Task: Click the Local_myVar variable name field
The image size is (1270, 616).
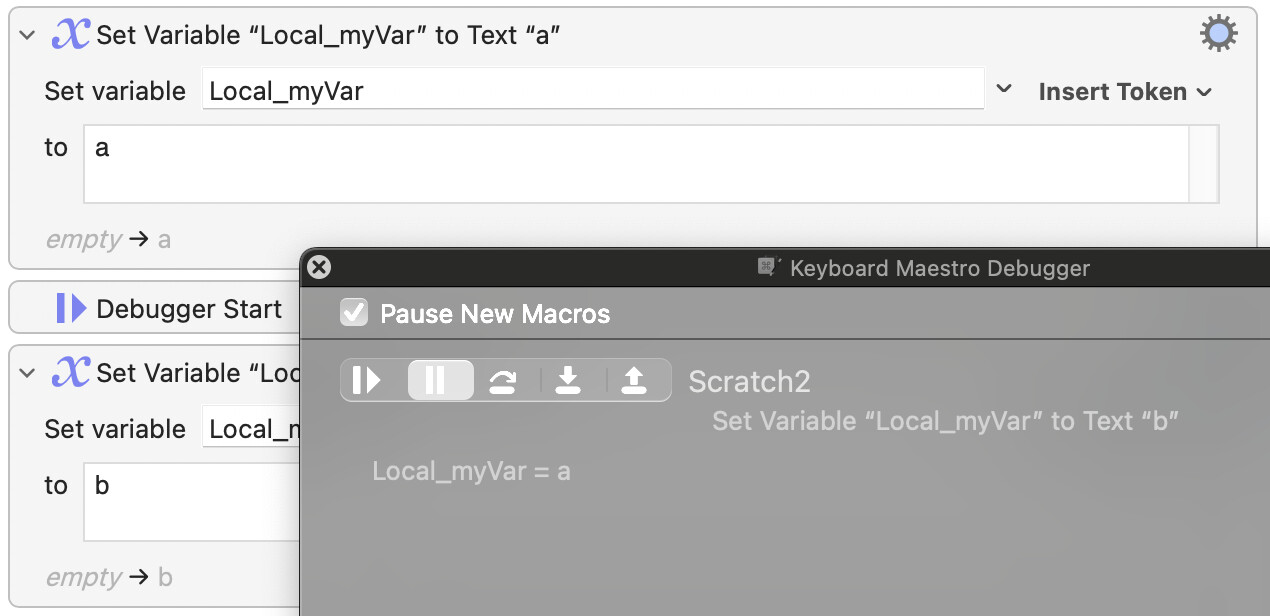Action: point(593,90)
